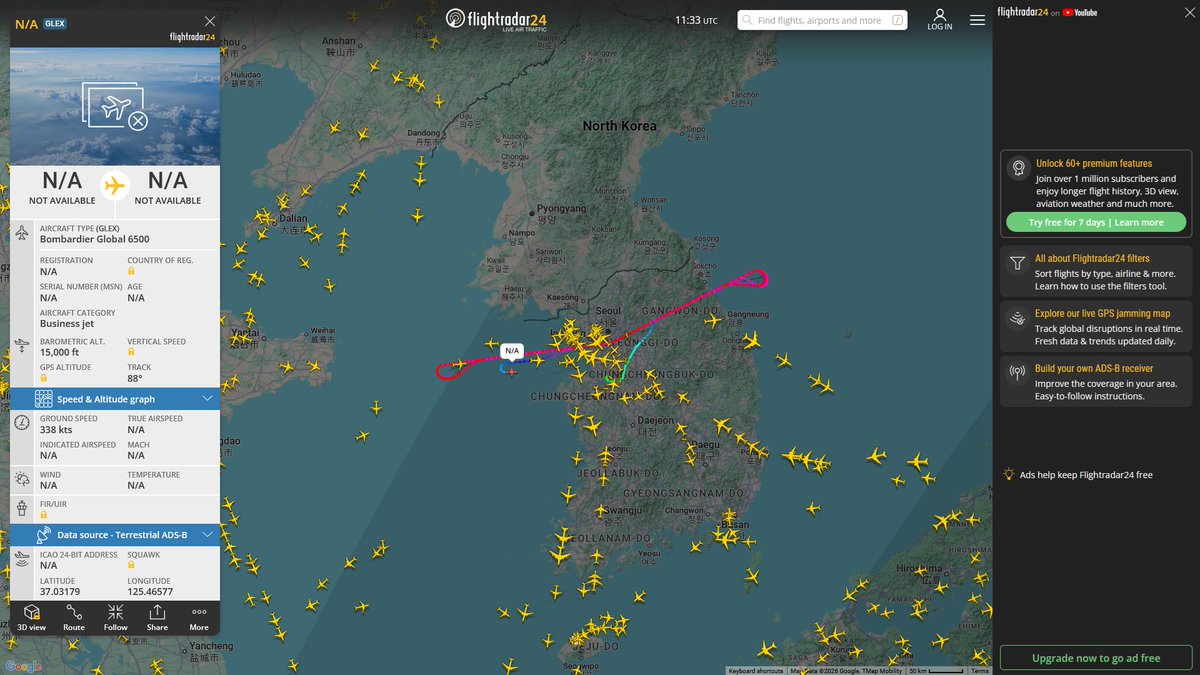
Task: Click the locked Squawk padlock
Action: point(131,565)
